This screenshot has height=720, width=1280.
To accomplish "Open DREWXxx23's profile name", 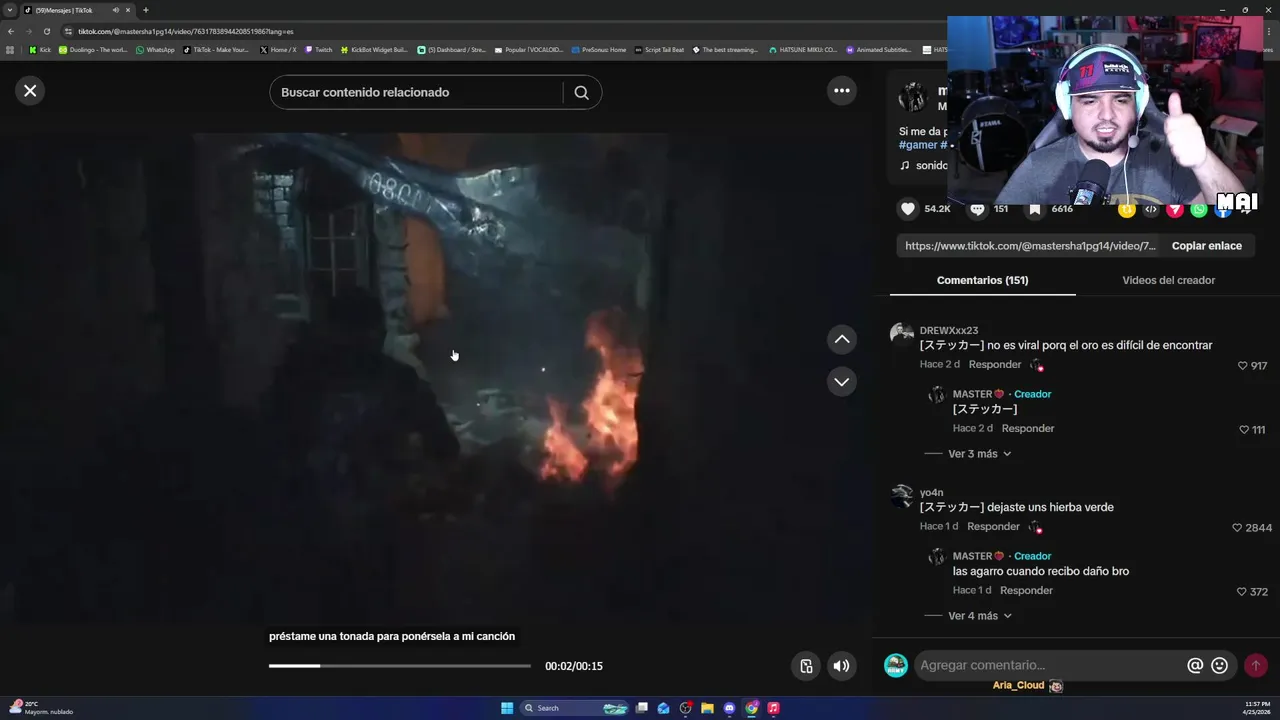I will [949, 330].
